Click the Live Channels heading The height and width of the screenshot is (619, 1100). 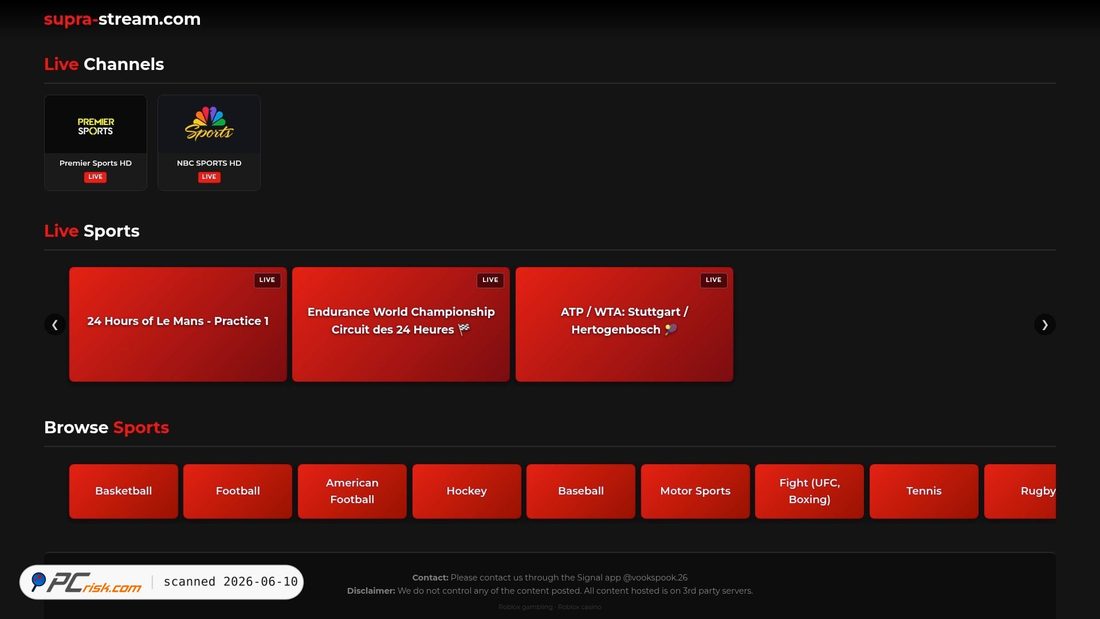(x=104, y=64)
